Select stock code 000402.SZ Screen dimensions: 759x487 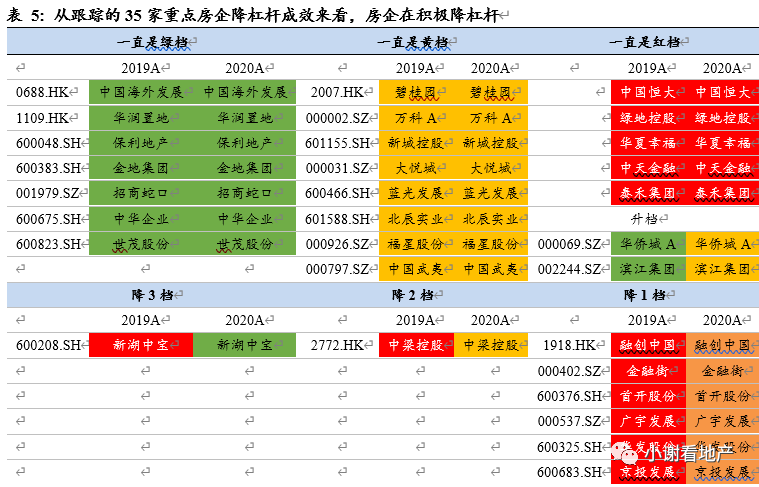click(x=569, y=371)
